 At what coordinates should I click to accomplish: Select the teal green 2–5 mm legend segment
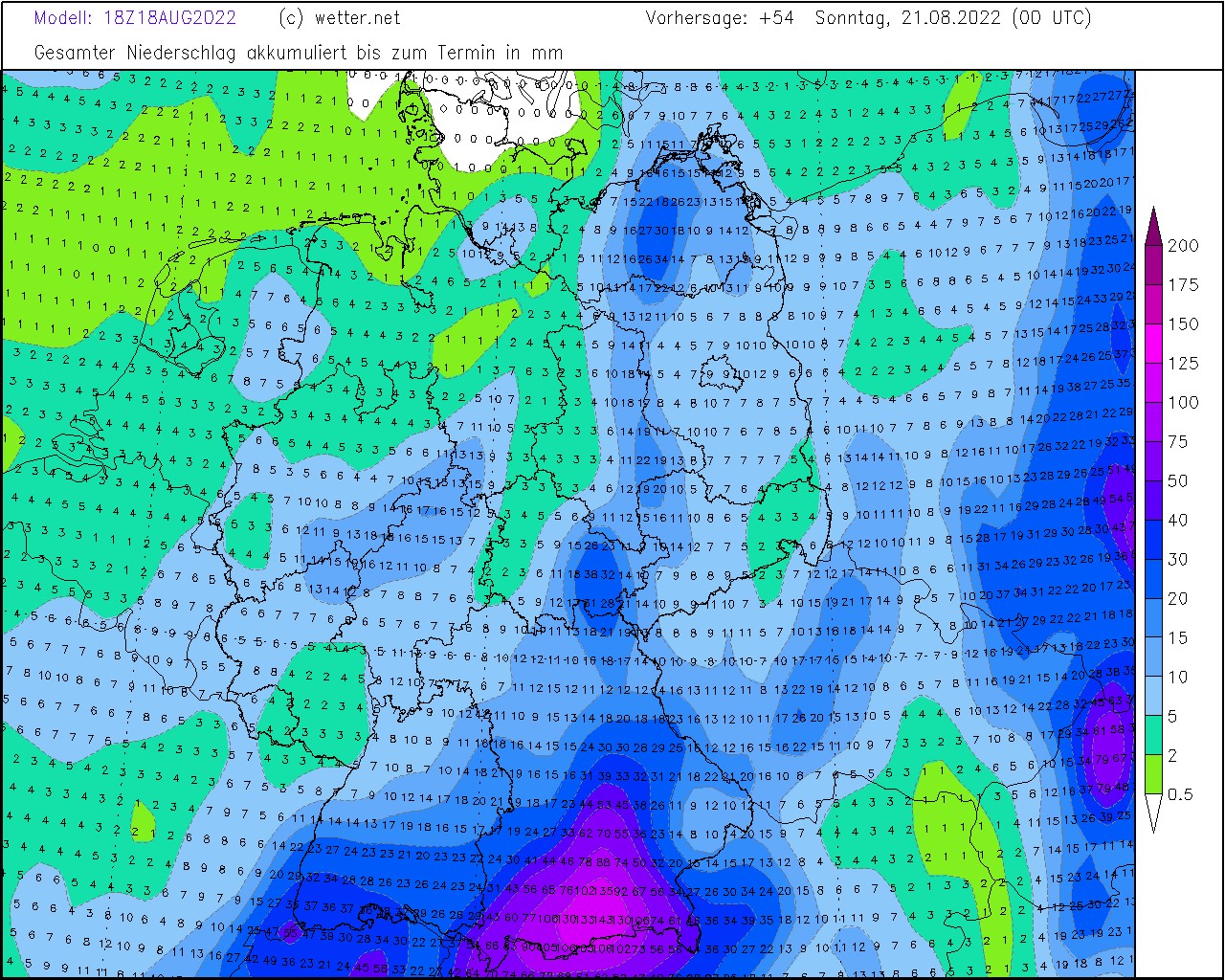pyautogui.click(x=1153, y=736)
